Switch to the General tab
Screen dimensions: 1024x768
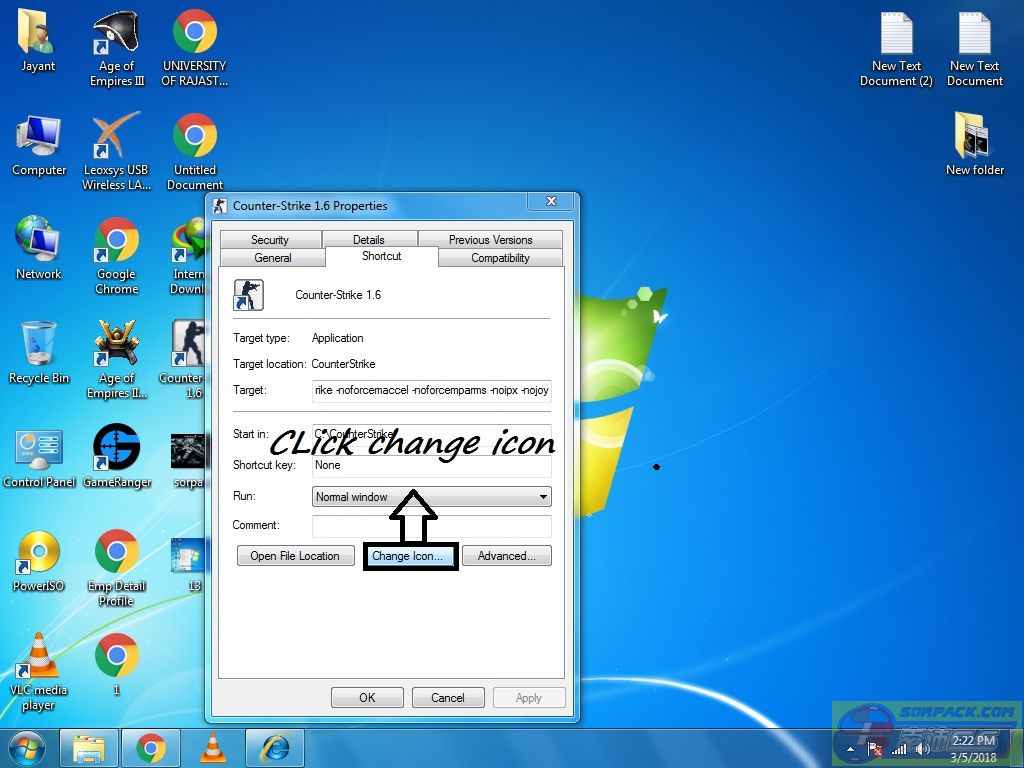273,258
